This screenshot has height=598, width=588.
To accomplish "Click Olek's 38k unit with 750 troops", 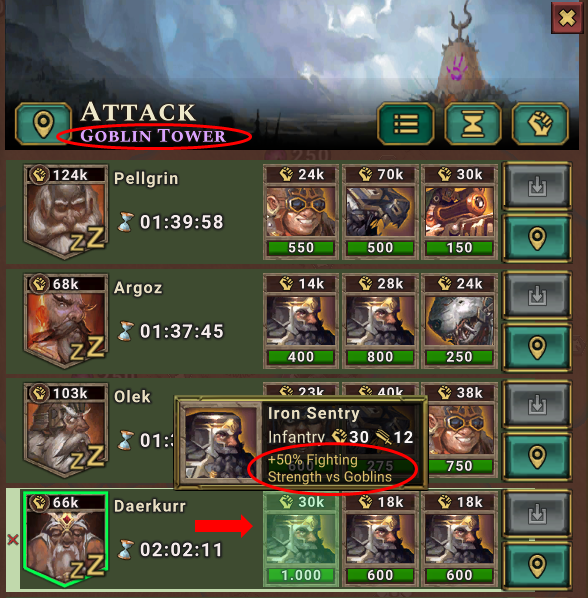I will pos(459,430).
